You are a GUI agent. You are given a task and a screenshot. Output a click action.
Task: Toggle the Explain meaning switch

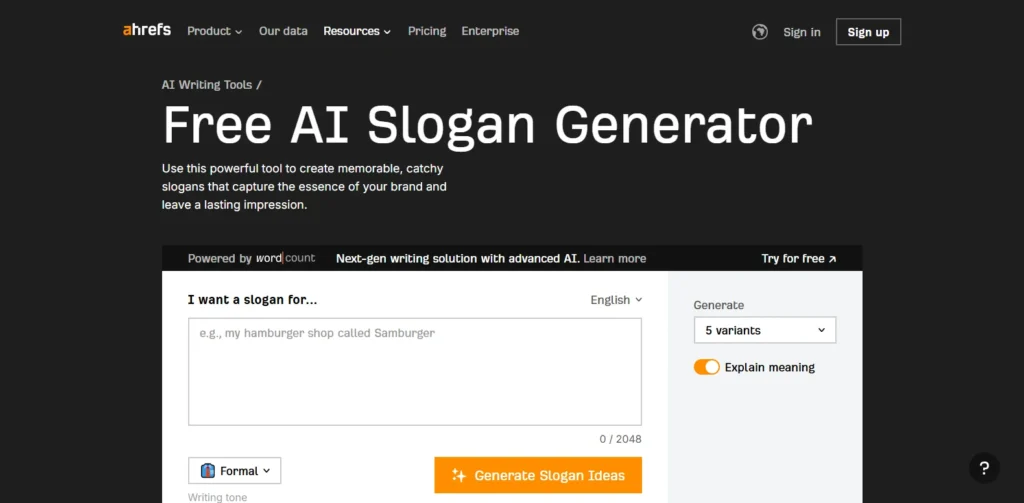707,367
